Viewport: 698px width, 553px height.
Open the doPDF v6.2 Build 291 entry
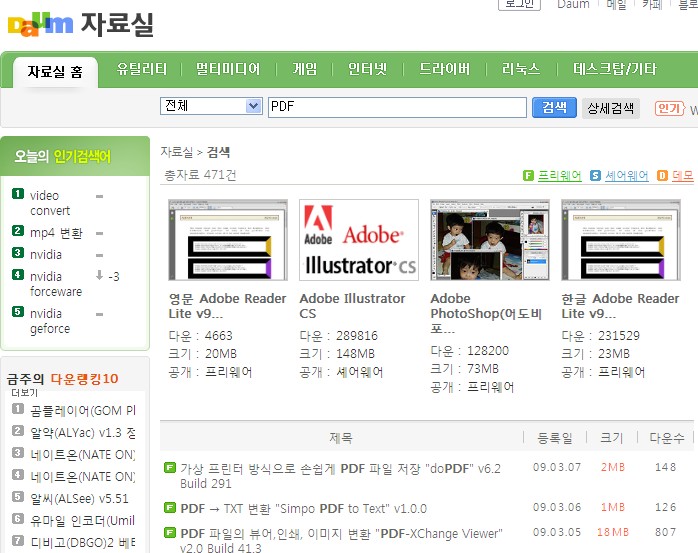(341, 476)
